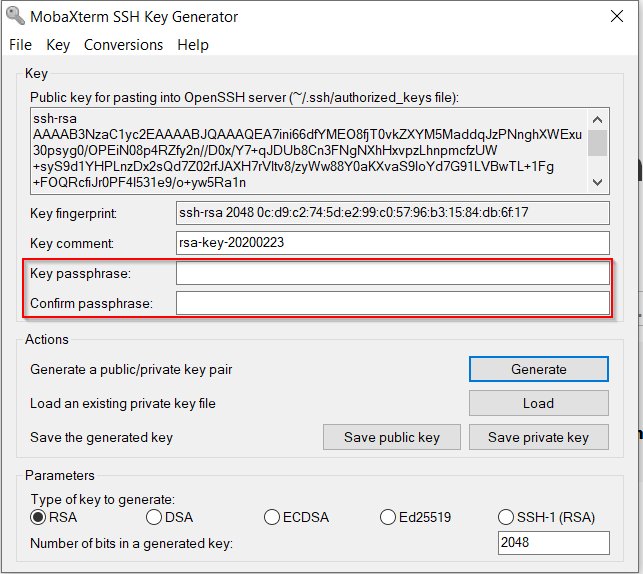Open the Conversions menu
The width and height of the screenshot is (643, 574).
[x=123, y=45]
